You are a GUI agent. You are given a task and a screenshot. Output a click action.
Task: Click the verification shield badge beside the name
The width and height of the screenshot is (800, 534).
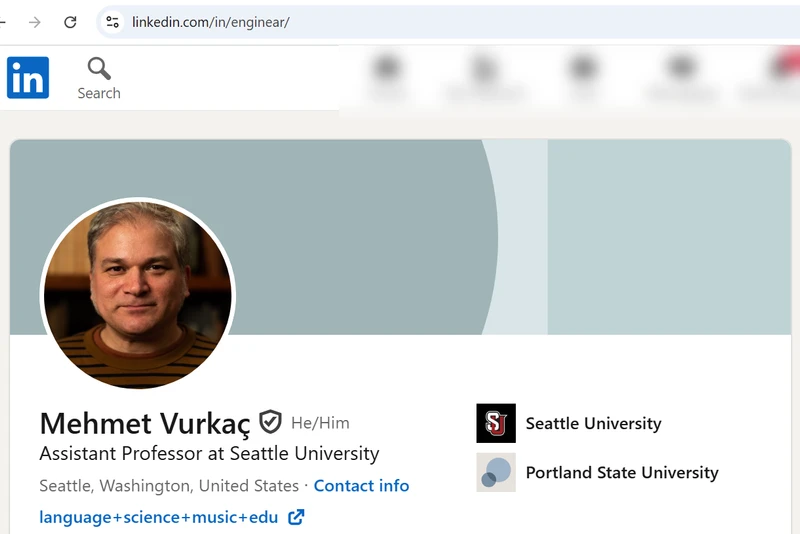[270, 422]
